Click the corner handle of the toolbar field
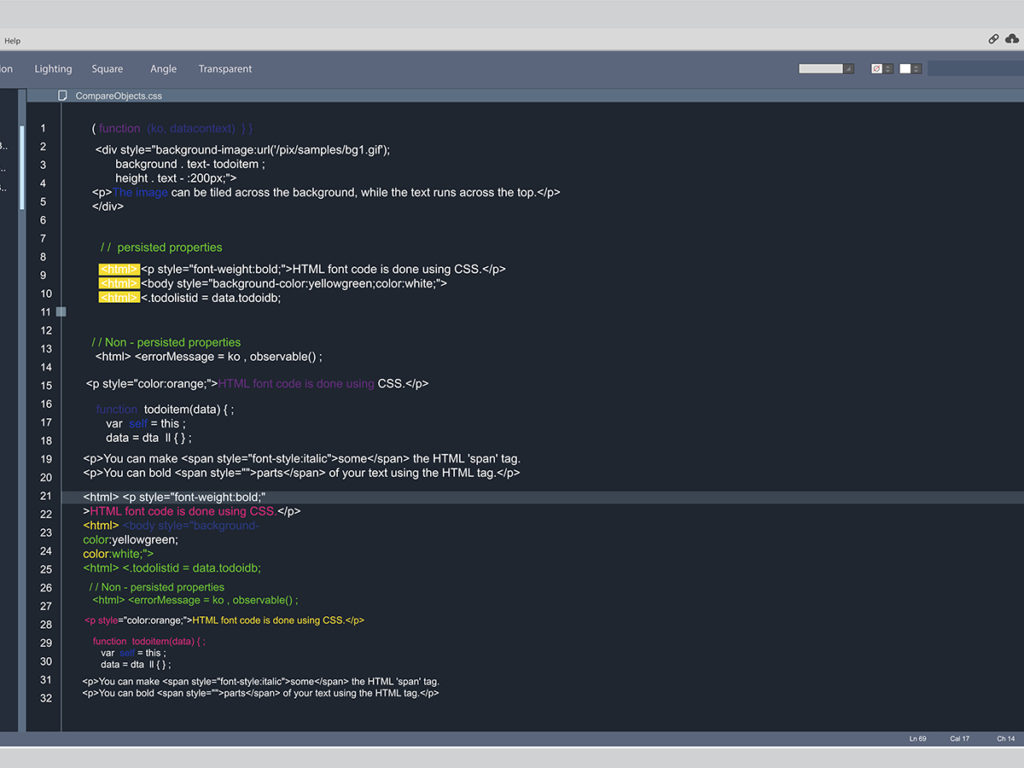1024x768 pixels. coord(849,69)
